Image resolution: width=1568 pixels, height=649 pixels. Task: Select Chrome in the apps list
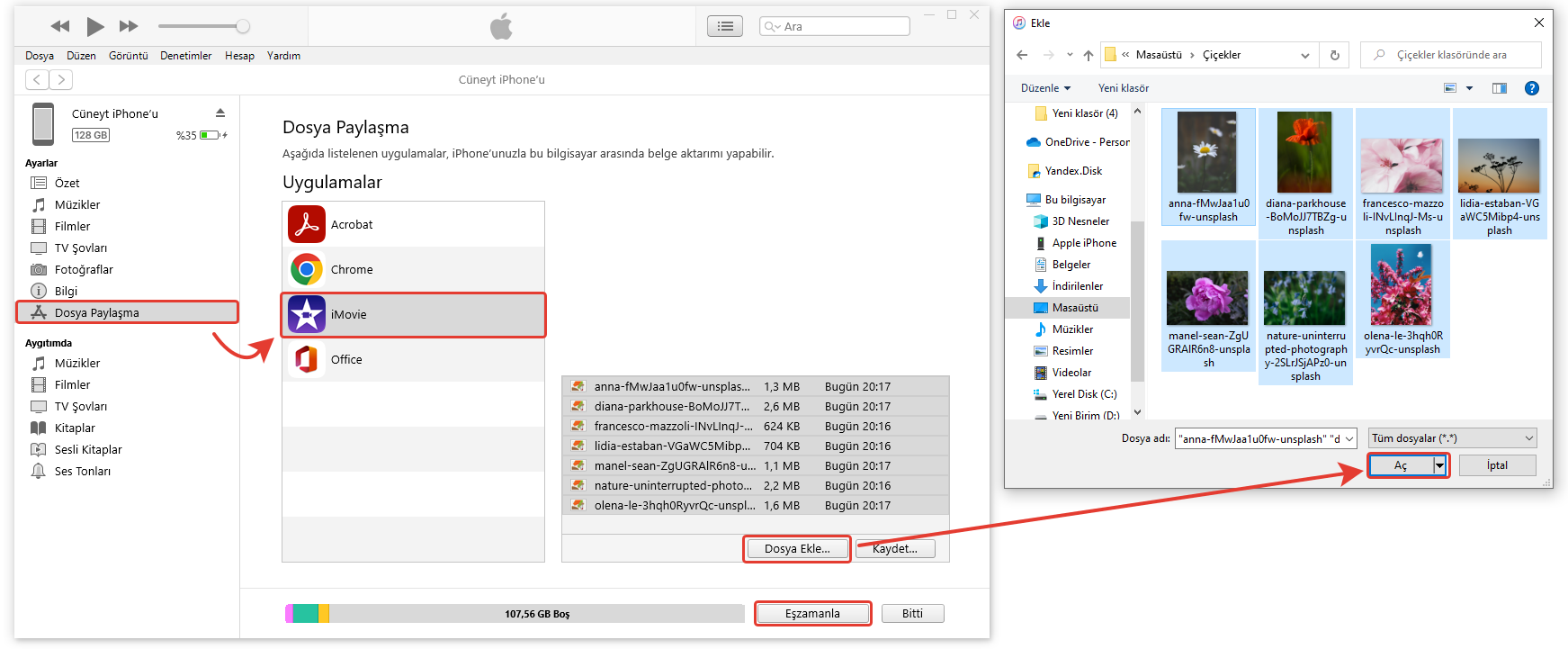[351, 269]
